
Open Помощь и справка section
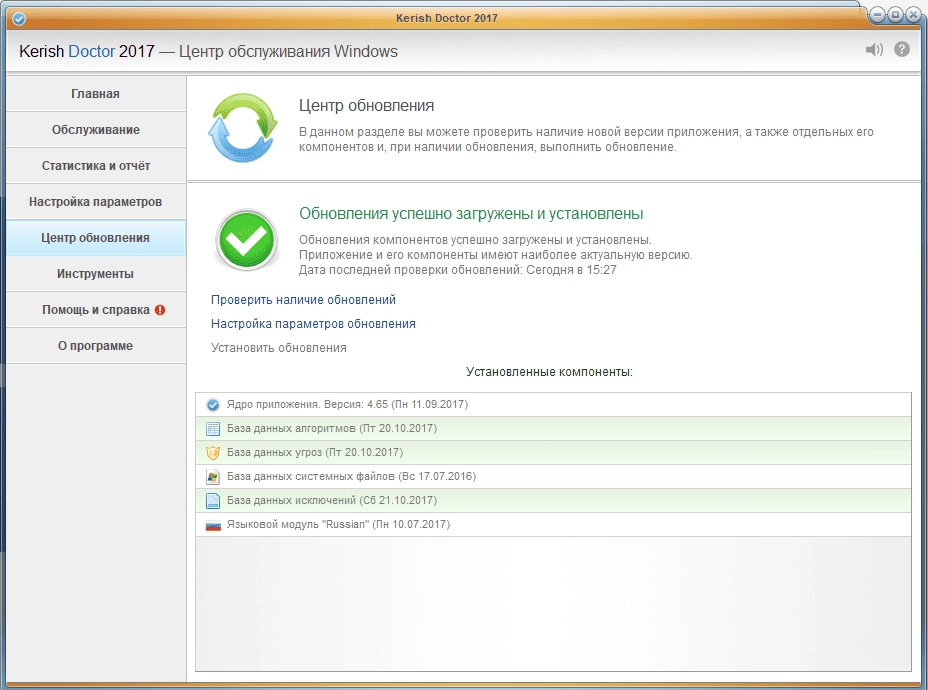click(x=96, y=309)
